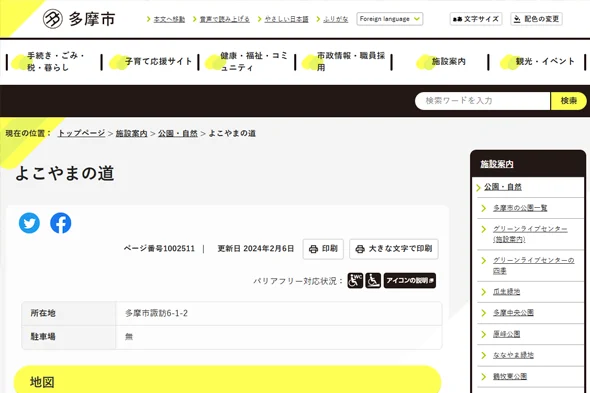Open 文字サイズ text size setting
The image size is (590, 393).
click(476, 19)
